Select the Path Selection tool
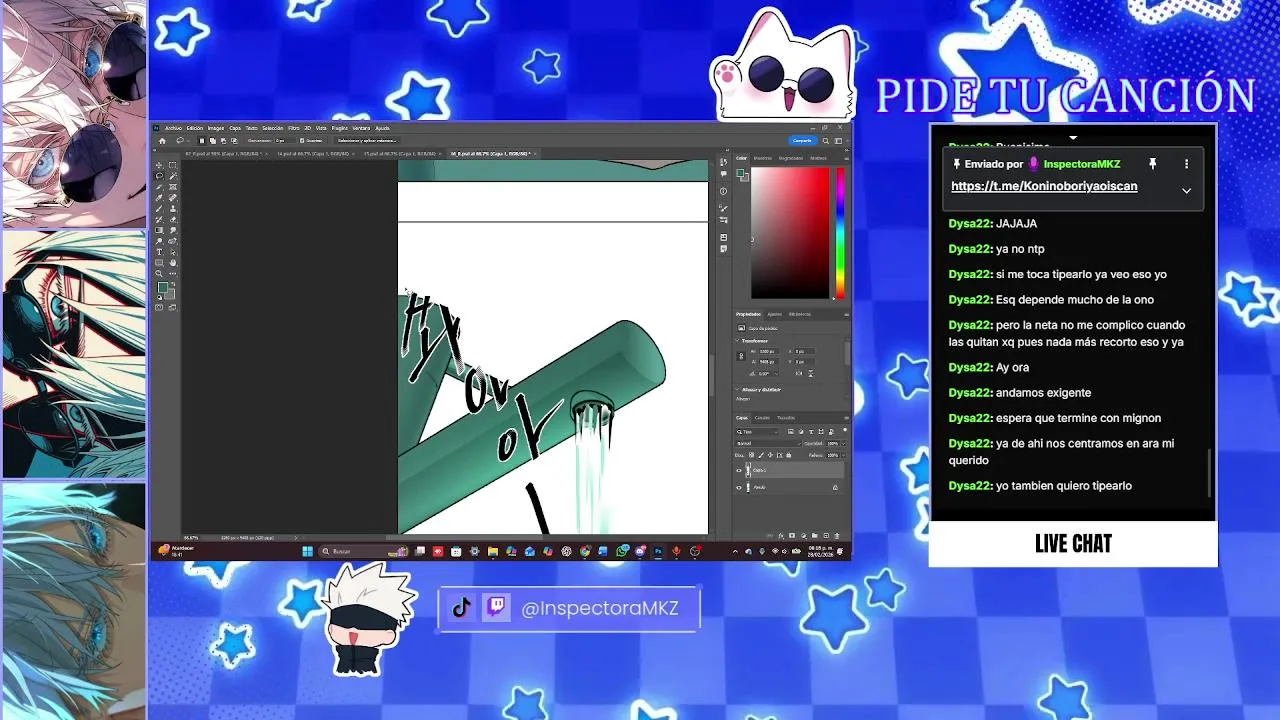The image size is (1280, 720). (x=173, y=252)
